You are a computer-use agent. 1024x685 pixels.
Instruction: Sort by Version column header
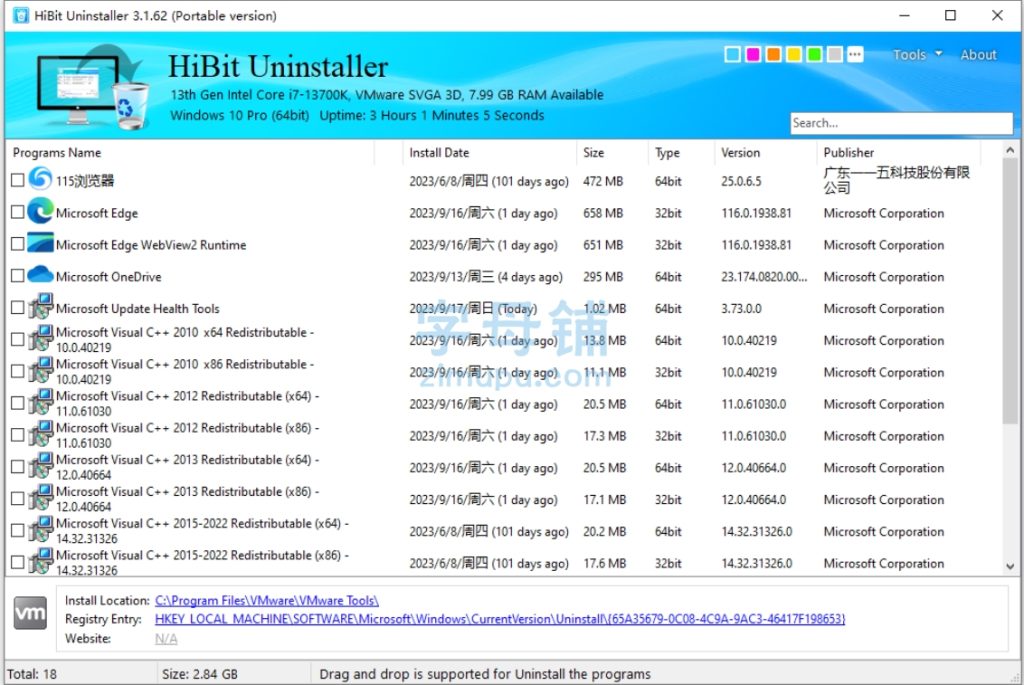pos(741,153)
